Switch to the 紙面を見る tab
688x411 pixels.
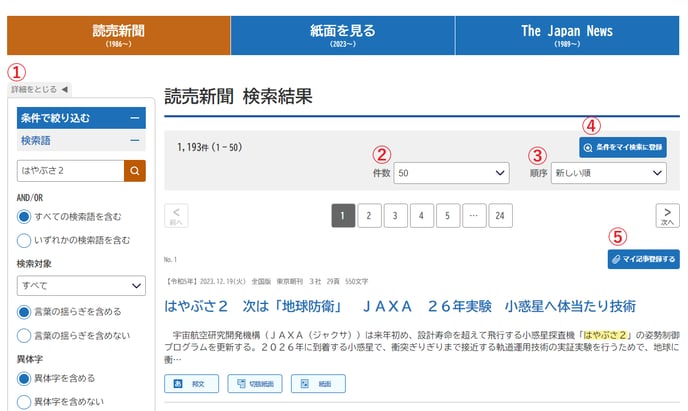(342, 36)
